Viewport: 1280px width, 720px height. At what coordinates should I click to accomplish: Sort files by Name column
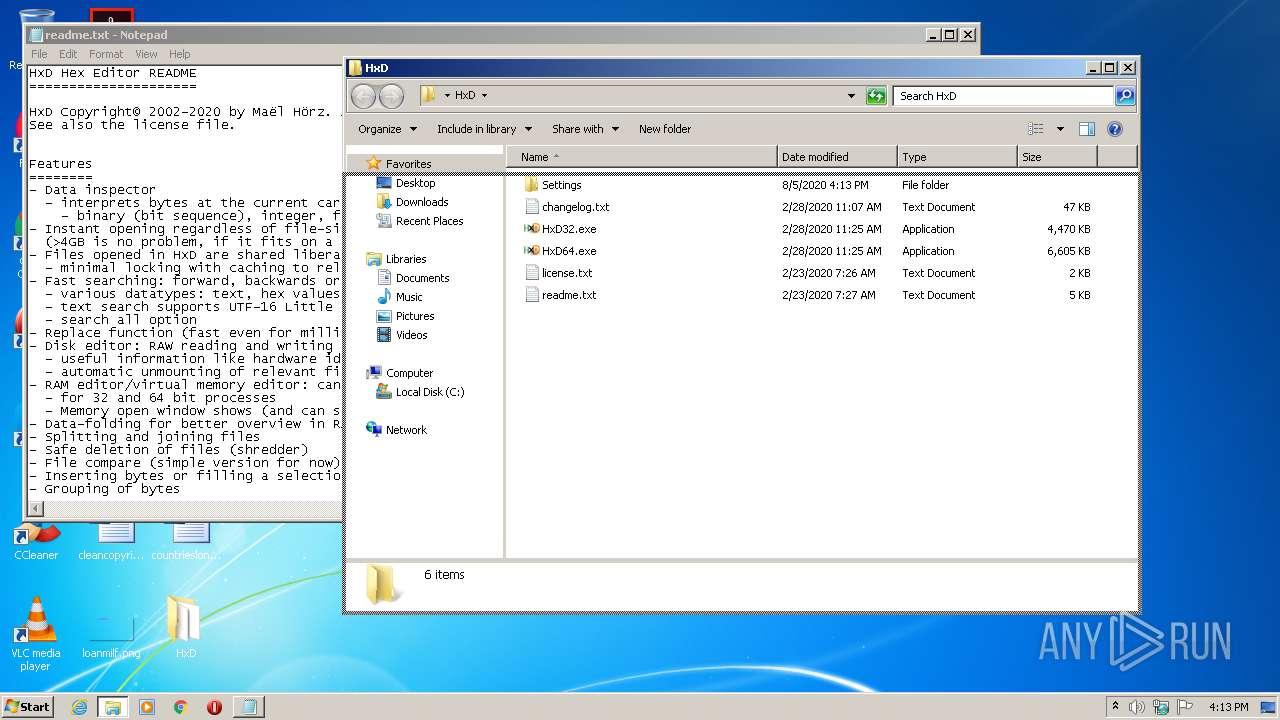tap(641, 157)
